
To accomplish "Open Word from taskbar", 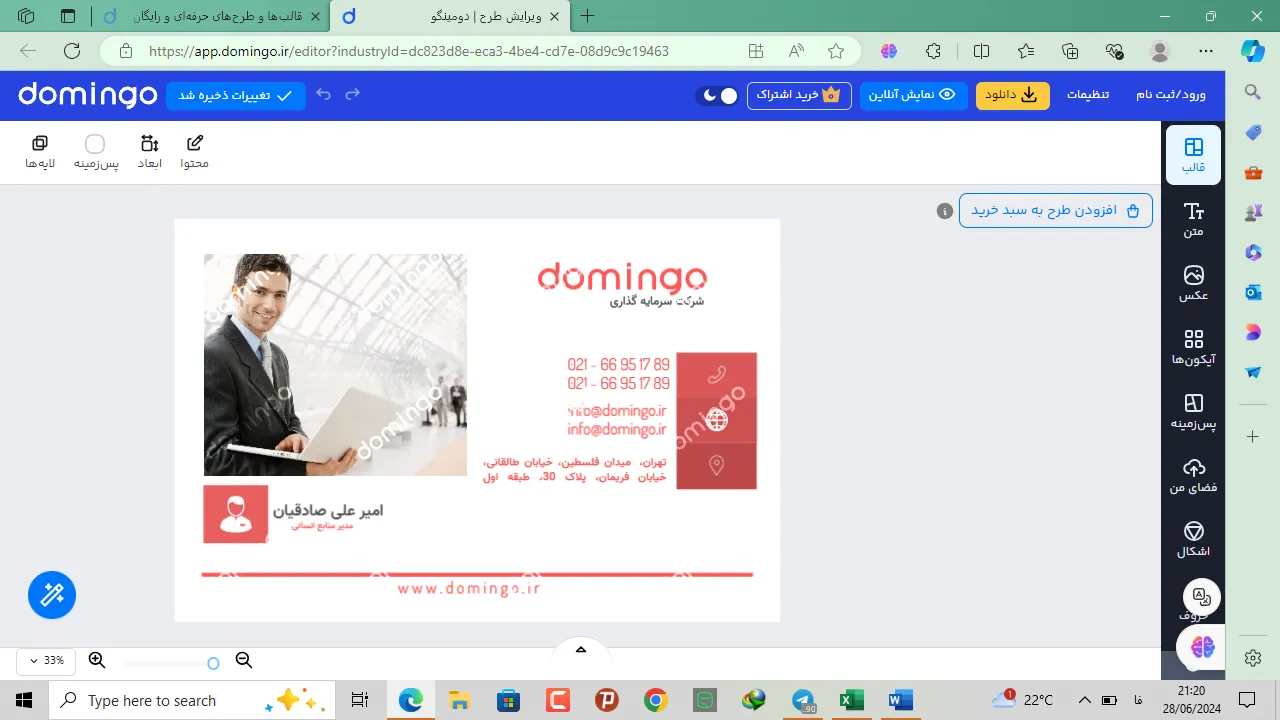I will click(900, 700).
